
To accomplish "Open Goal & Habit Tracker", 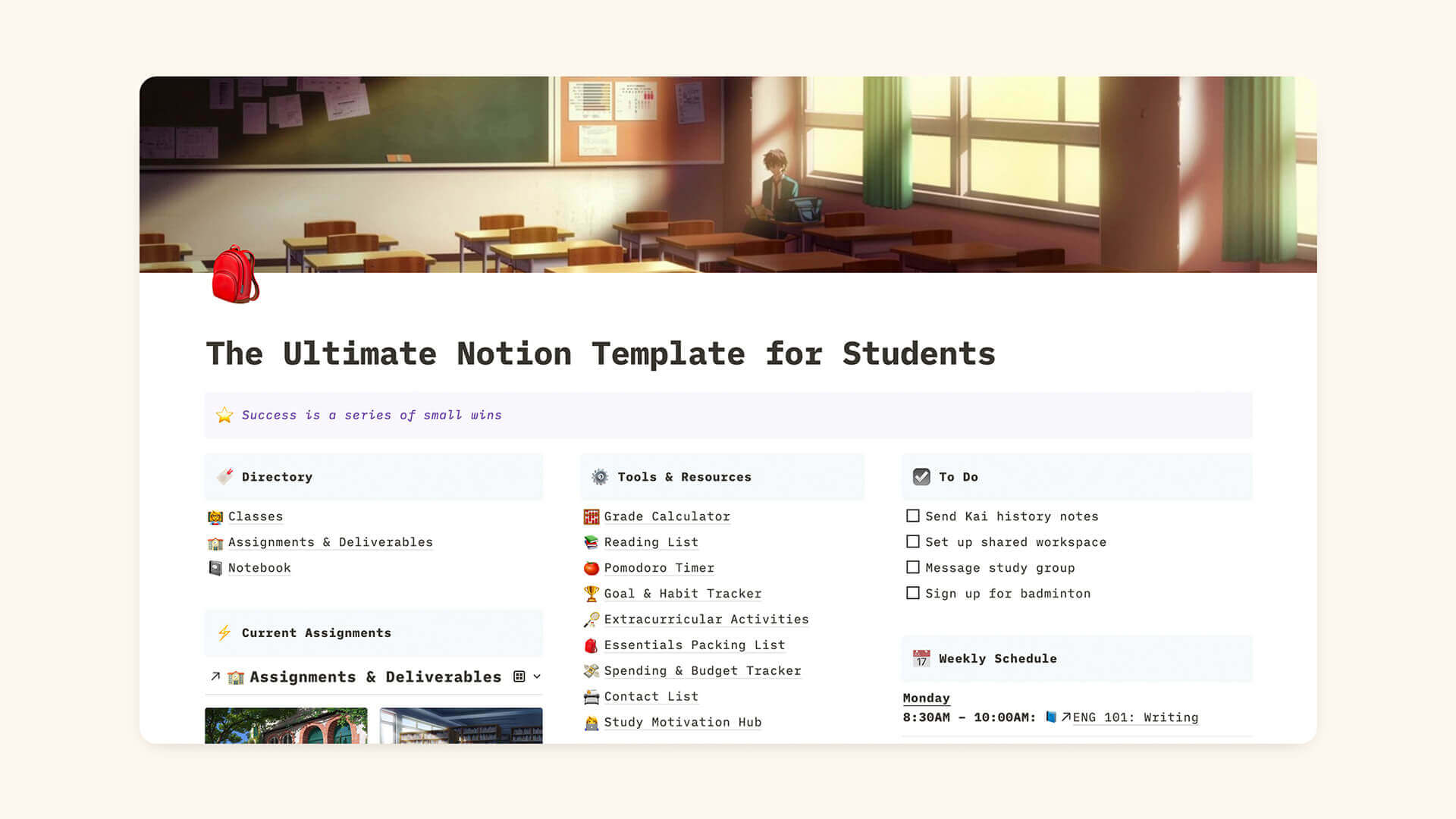I will coord(682,593).
